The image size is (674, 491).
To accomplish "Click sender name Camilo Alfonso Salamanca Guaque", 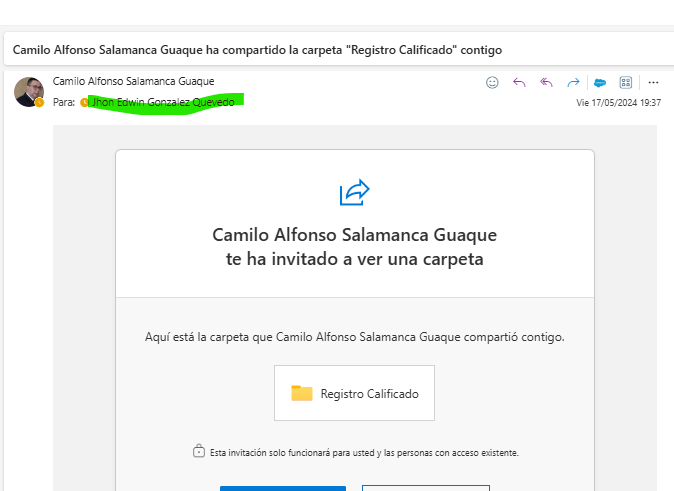I will (x=133, y=81).
